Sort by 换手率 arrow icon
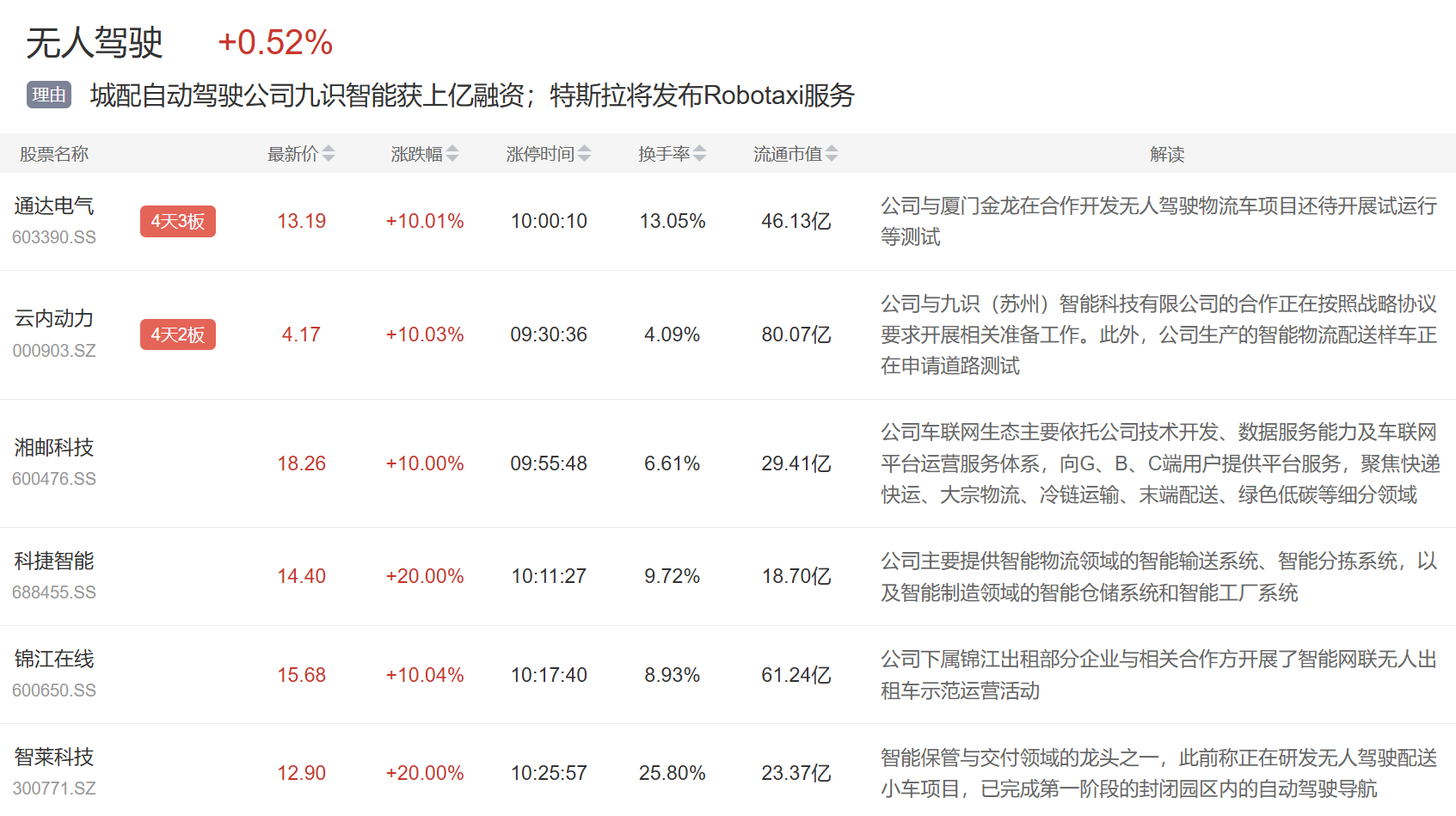The image size is (1456, 816). point(700,154)
